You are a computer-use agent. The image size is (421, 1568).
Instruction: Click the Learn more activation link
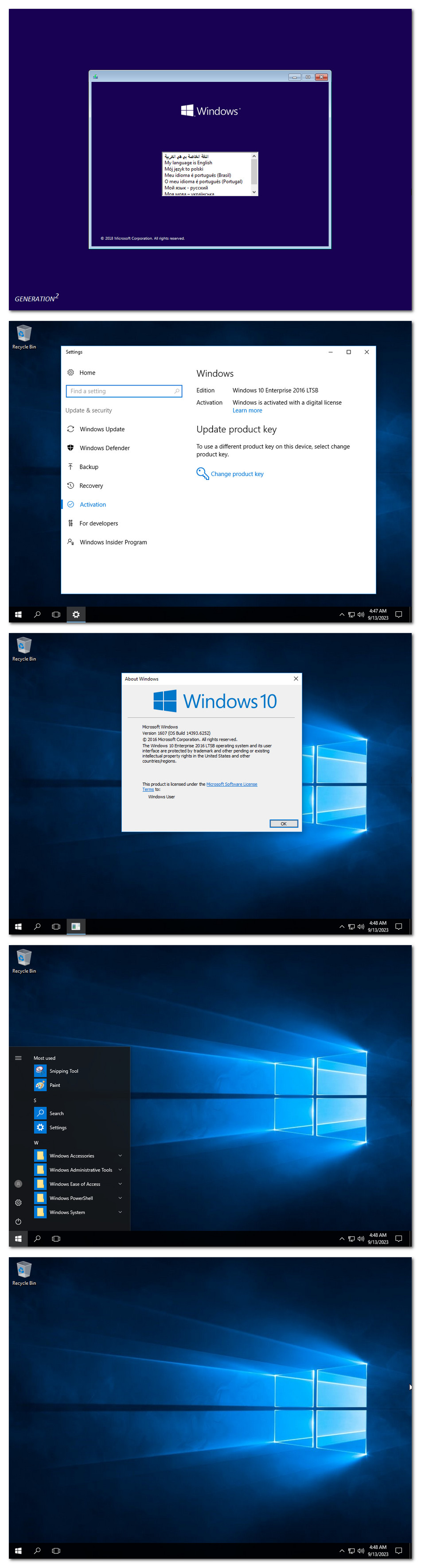[x=247, y=411]
